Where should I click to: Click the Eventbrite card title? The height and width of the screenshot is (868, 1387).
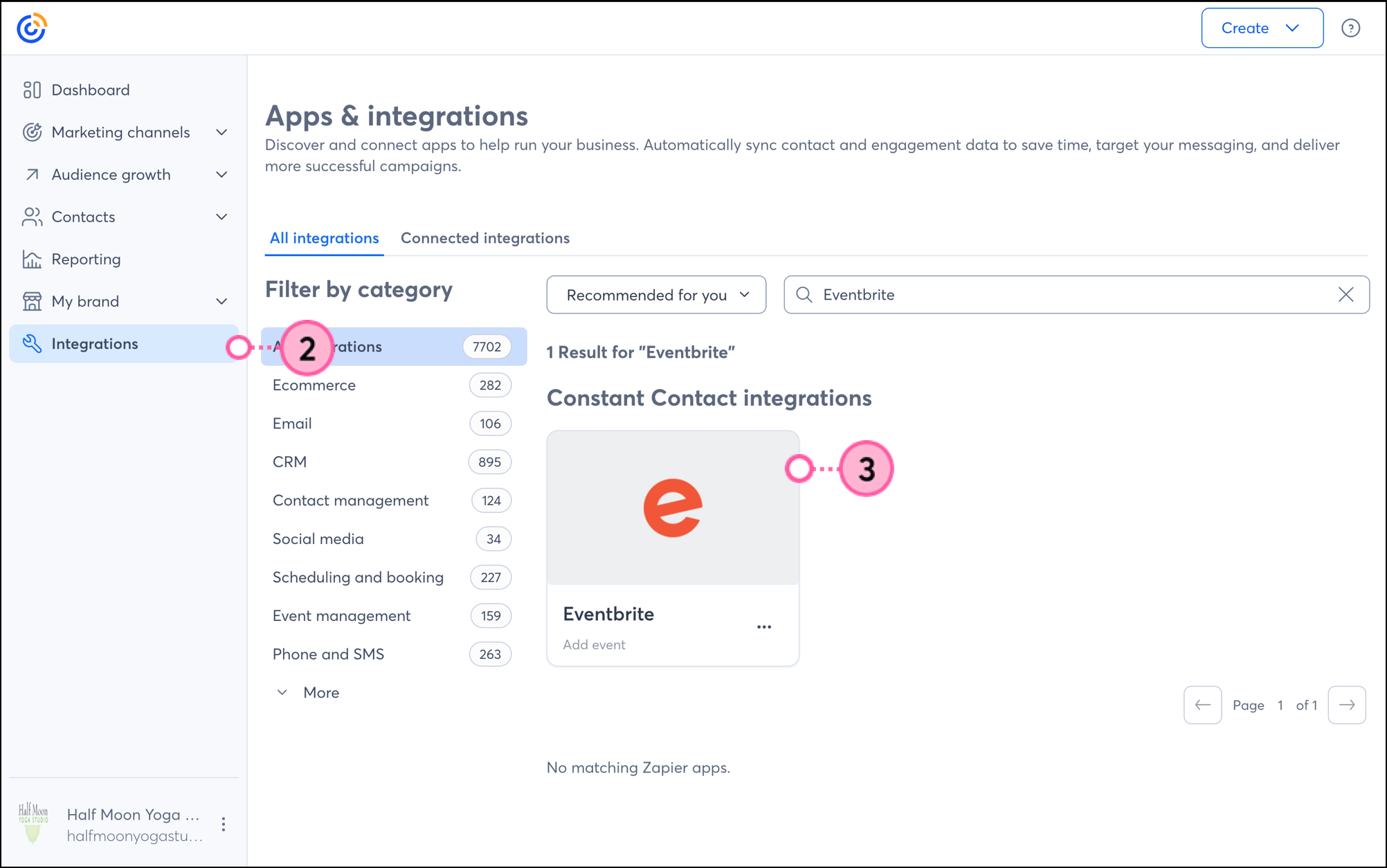tap(608, 614)
